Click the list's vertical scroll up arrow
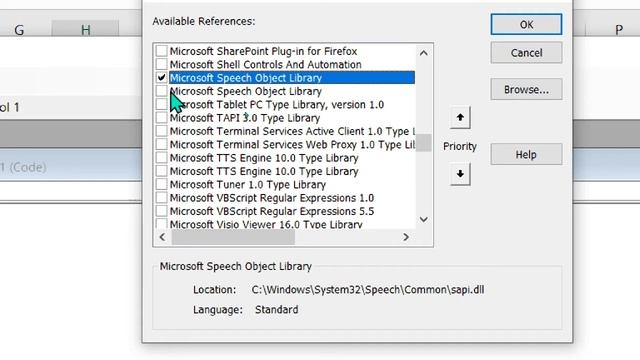 pos(424,53)
